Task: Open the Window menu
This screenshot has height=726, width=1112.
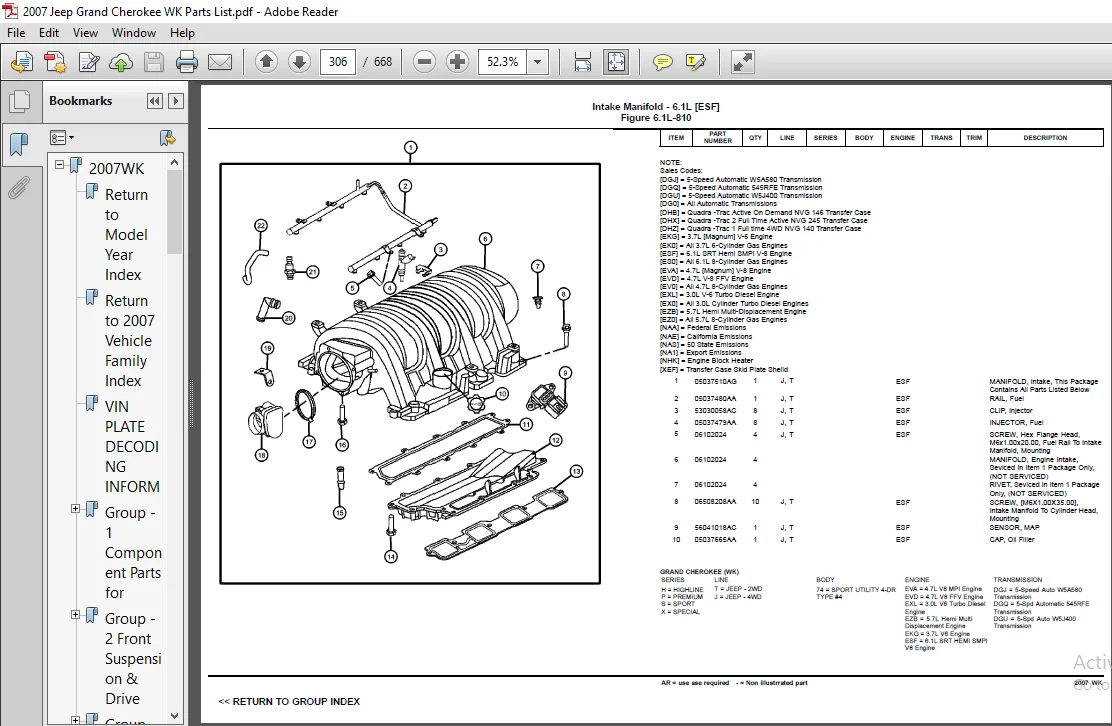Action: (x=133, y=33)
